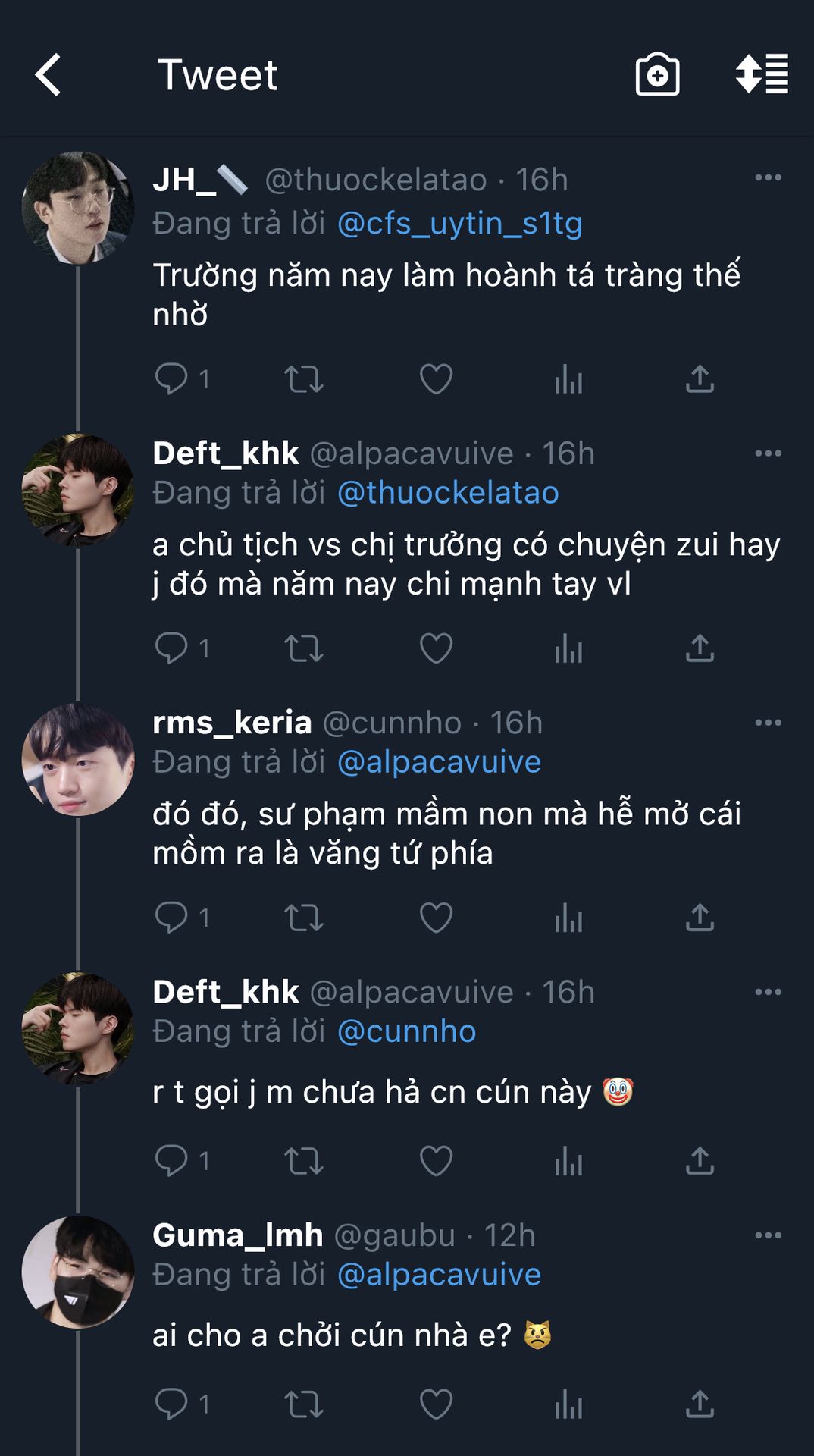Screen dimensions: 814x1456
Task: Retweet the Guma_lmh reply
Action: (x=304, y=1404)
